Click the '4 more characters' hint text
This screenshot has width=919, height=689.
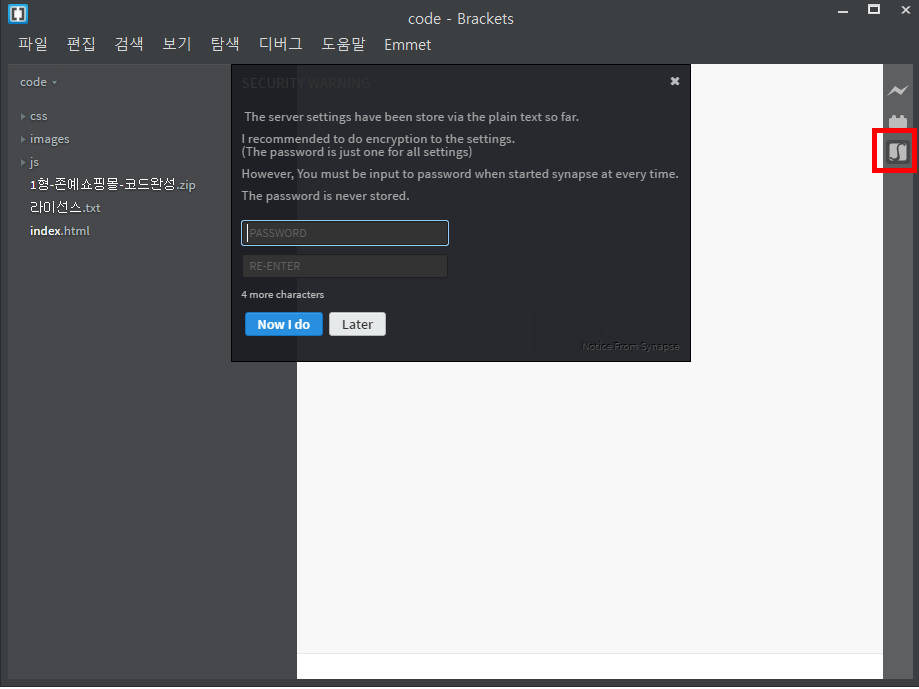click(x=282, y=295)
